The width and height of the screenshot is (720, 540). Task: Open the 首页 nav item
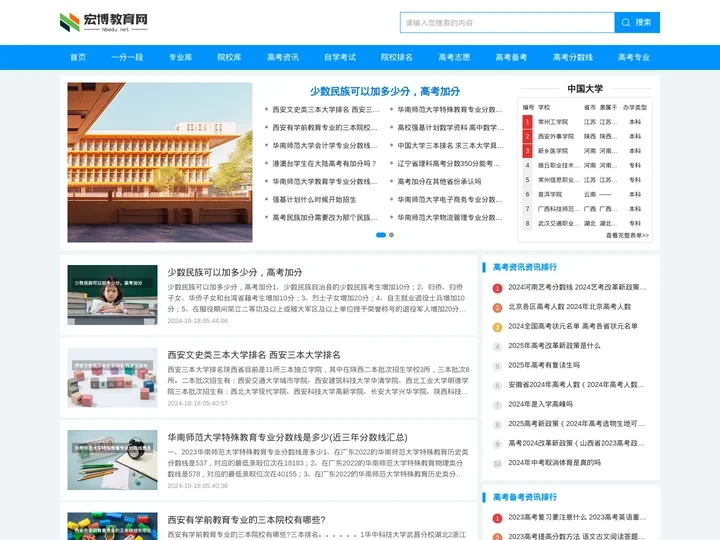click(78, 57)
